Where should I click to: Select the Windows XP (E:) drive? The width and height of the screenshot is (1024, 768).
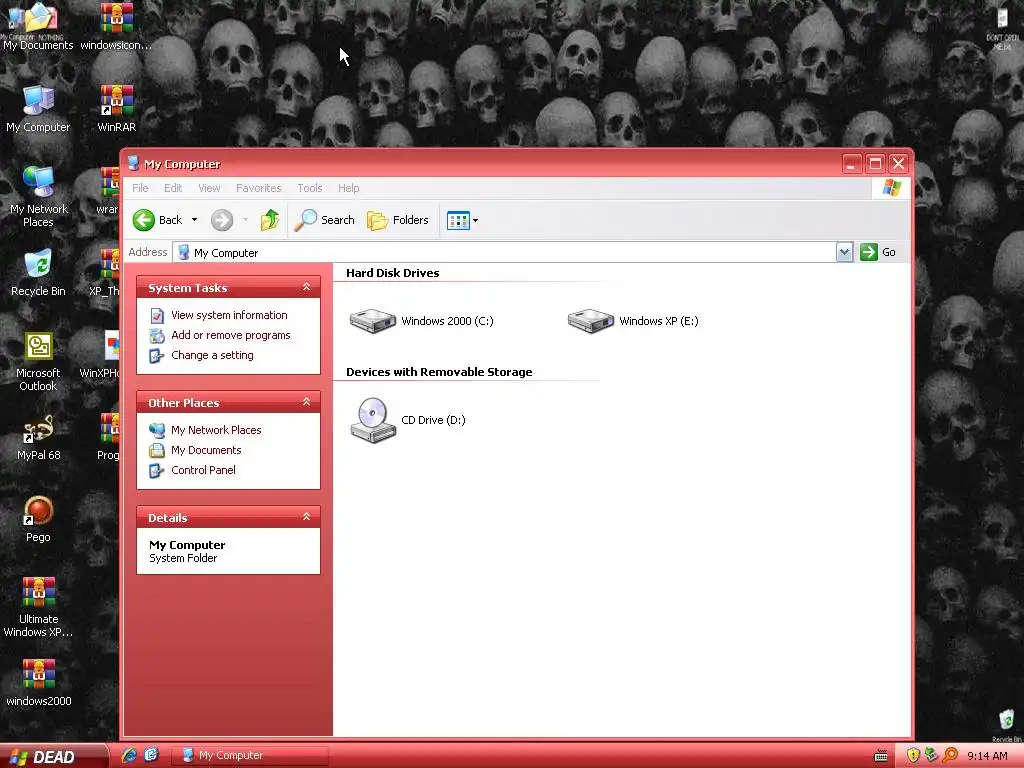tap(633, 321)
